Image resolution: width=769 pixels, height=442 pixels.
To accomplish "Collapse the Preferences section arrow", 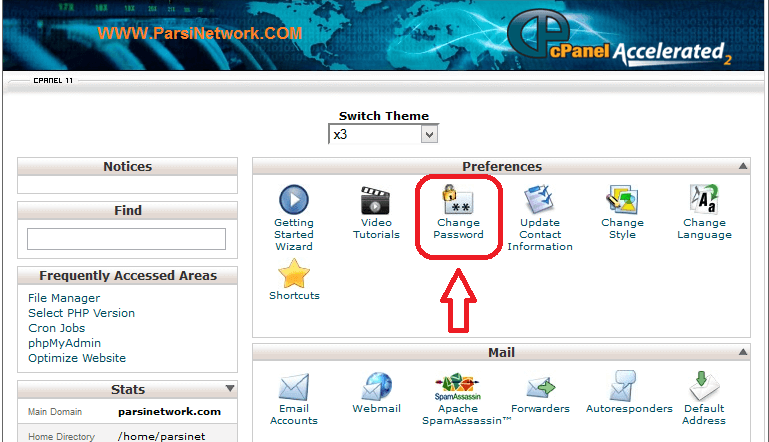I will [x=742, y=167].
